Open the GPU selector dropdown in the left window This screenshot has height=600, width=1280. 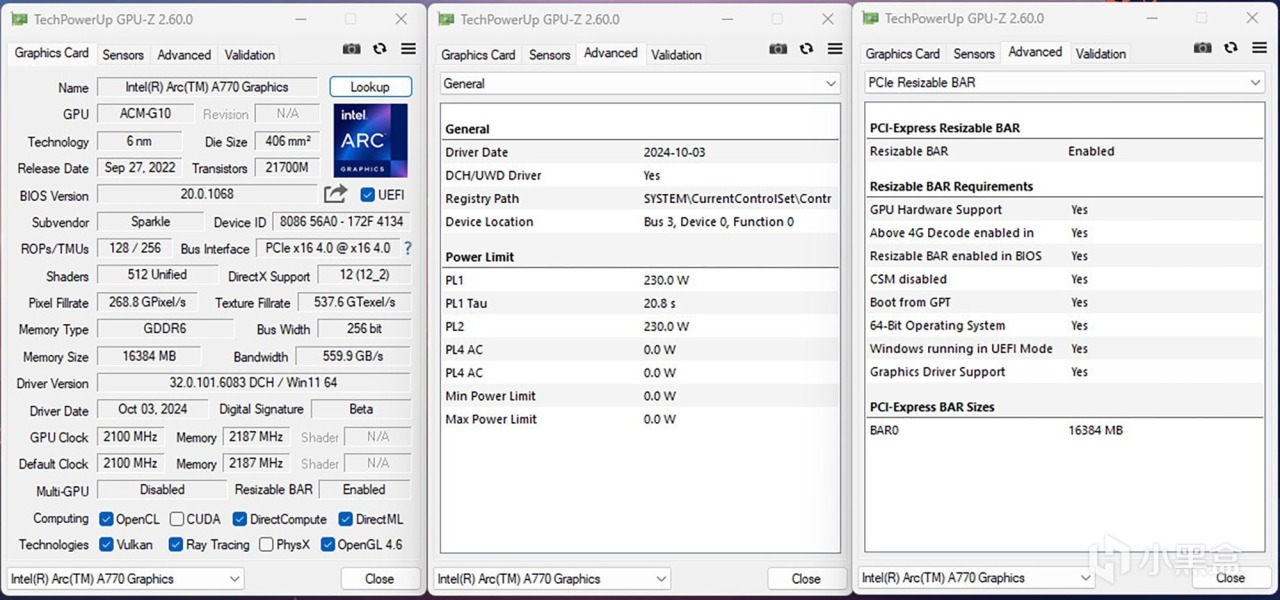click(x=125, y=579)
